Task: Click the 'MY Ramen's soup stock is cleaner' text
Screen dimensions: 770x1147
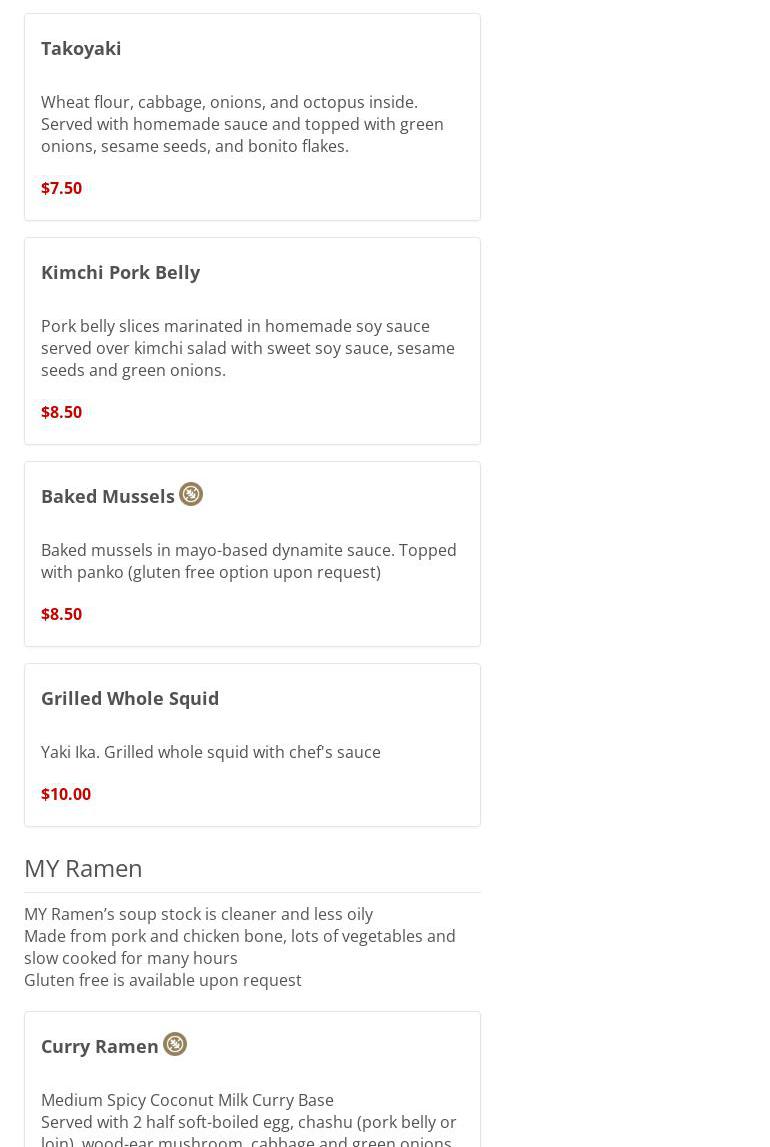Action: pyautogui.click(x=198, y=914)
